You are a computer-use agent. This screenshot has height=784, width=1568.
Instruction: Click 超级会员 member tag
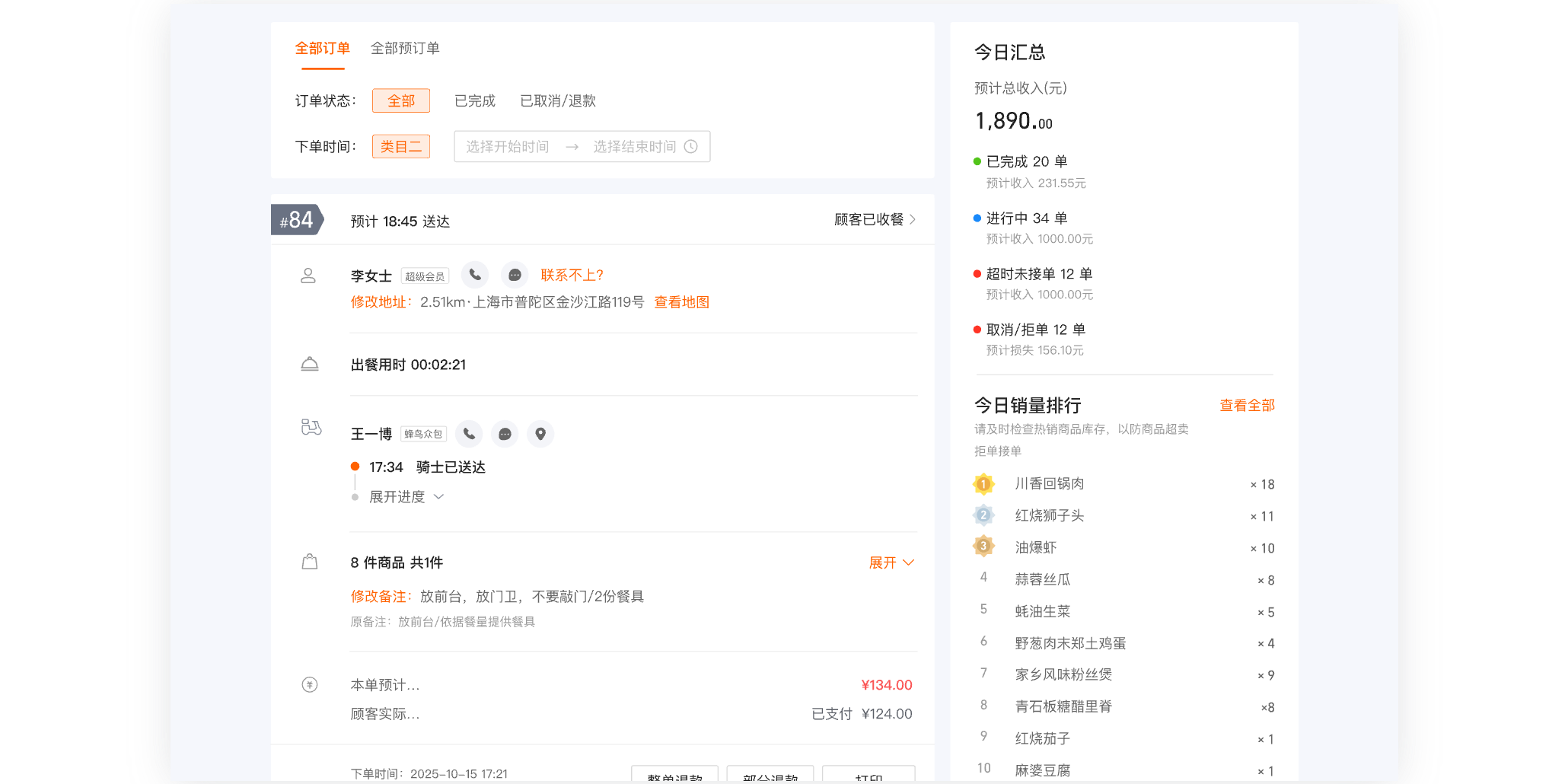tap(425, 276)
